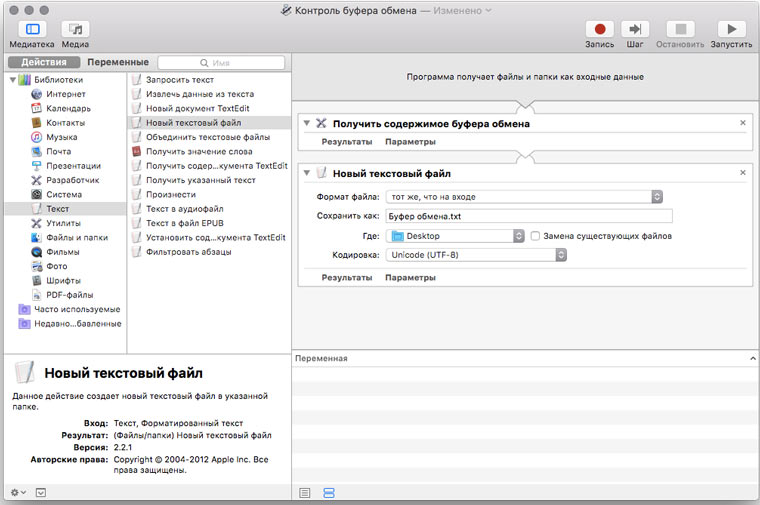Toggle the Медиатека library panel button
The image size is (760, 505).
32,30
